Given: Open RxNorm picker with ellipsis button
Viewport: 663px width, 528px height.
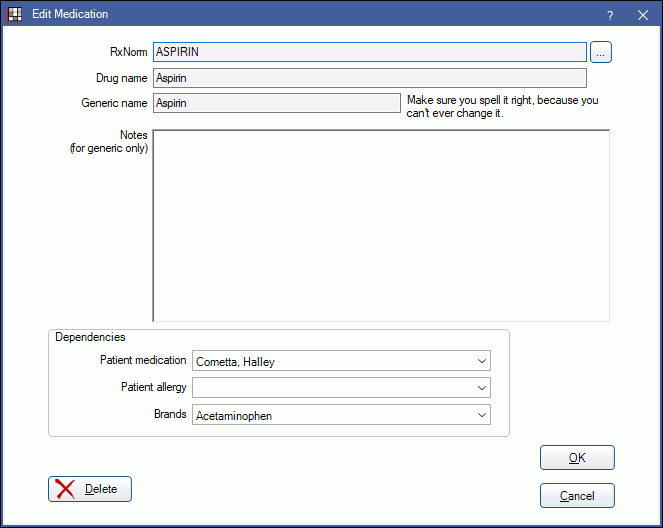Looking at the screenshot, I should [600, 52].
